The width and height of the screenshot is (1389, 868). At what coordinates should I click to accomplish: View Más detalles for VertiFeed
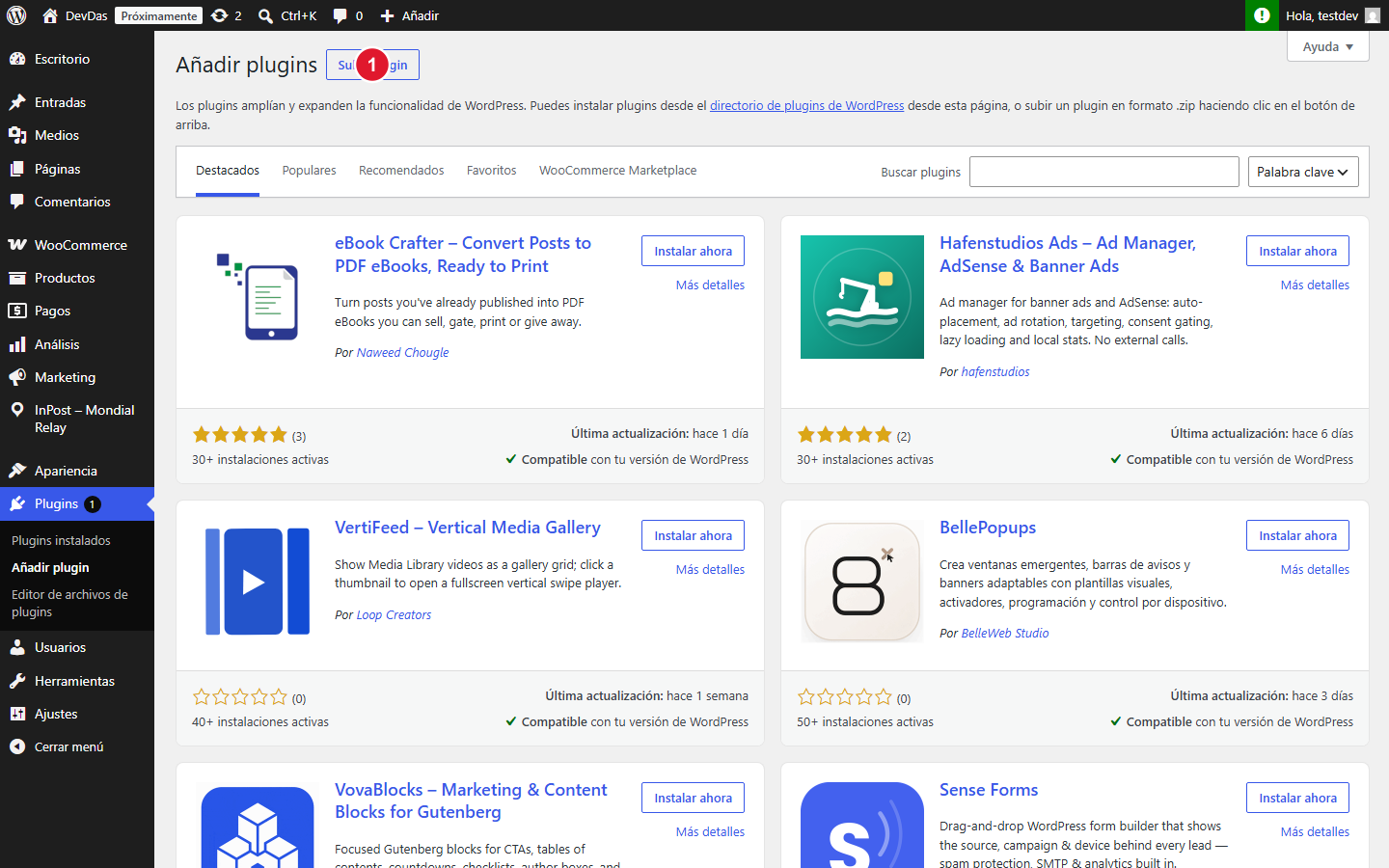click(710, 569)
